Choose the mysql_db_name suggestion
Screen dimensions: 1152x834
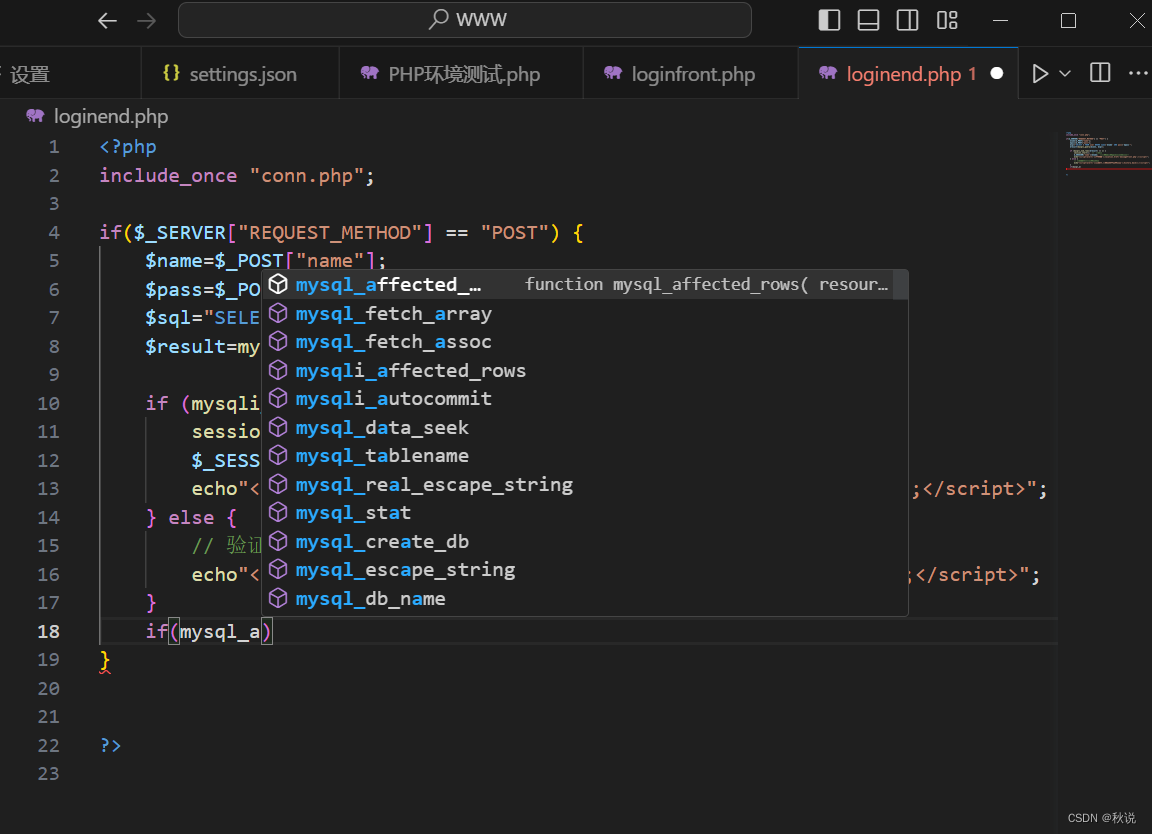(585, 599)
